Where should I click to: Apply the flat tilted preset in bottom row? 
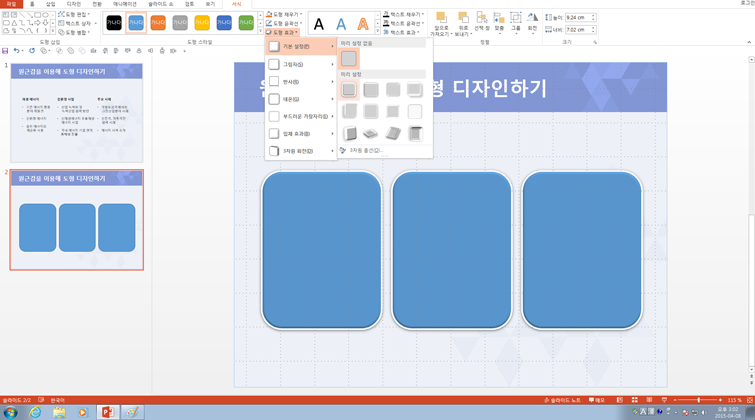(x=371, y=133)
